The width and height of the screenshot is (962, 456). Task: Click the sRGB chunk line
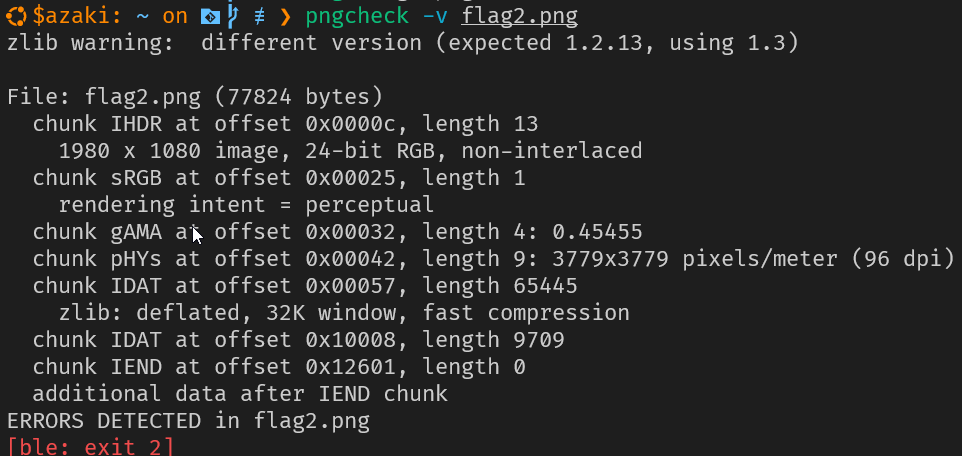click(x=279, y=177)
